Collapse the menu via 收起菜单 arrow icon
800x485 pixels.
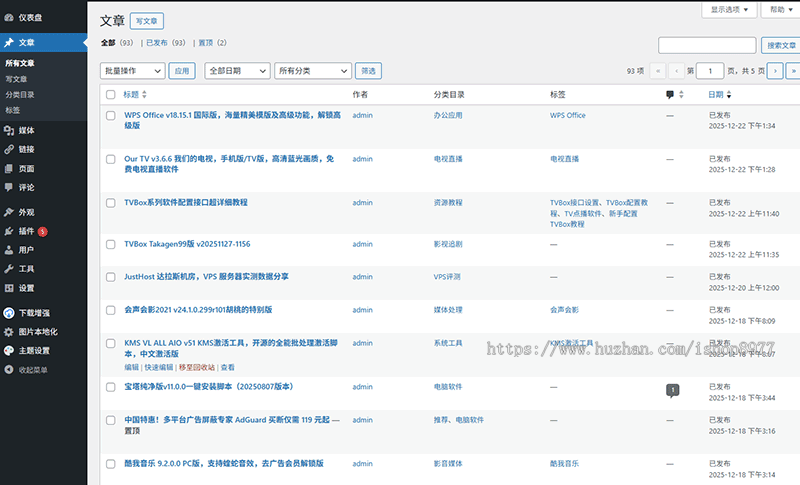pyautogui.click(x=9, y=370)
